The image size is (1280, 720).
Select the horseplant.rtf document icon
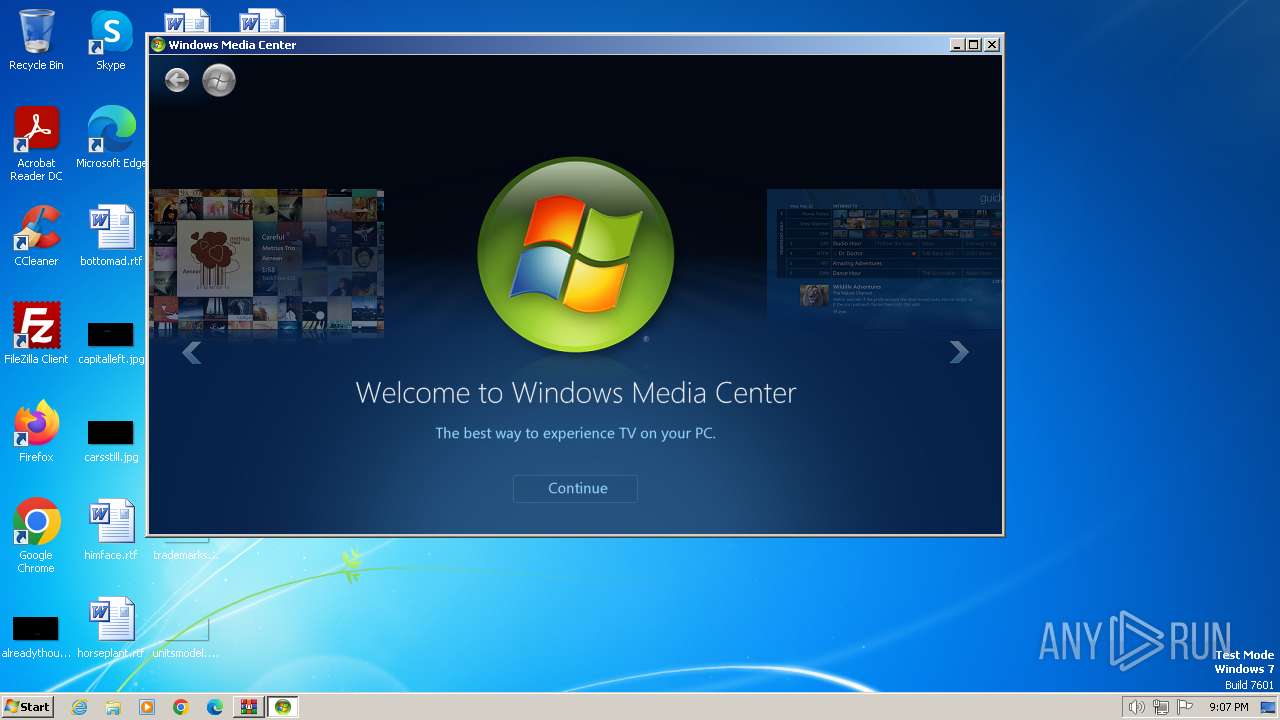[111, 628]
